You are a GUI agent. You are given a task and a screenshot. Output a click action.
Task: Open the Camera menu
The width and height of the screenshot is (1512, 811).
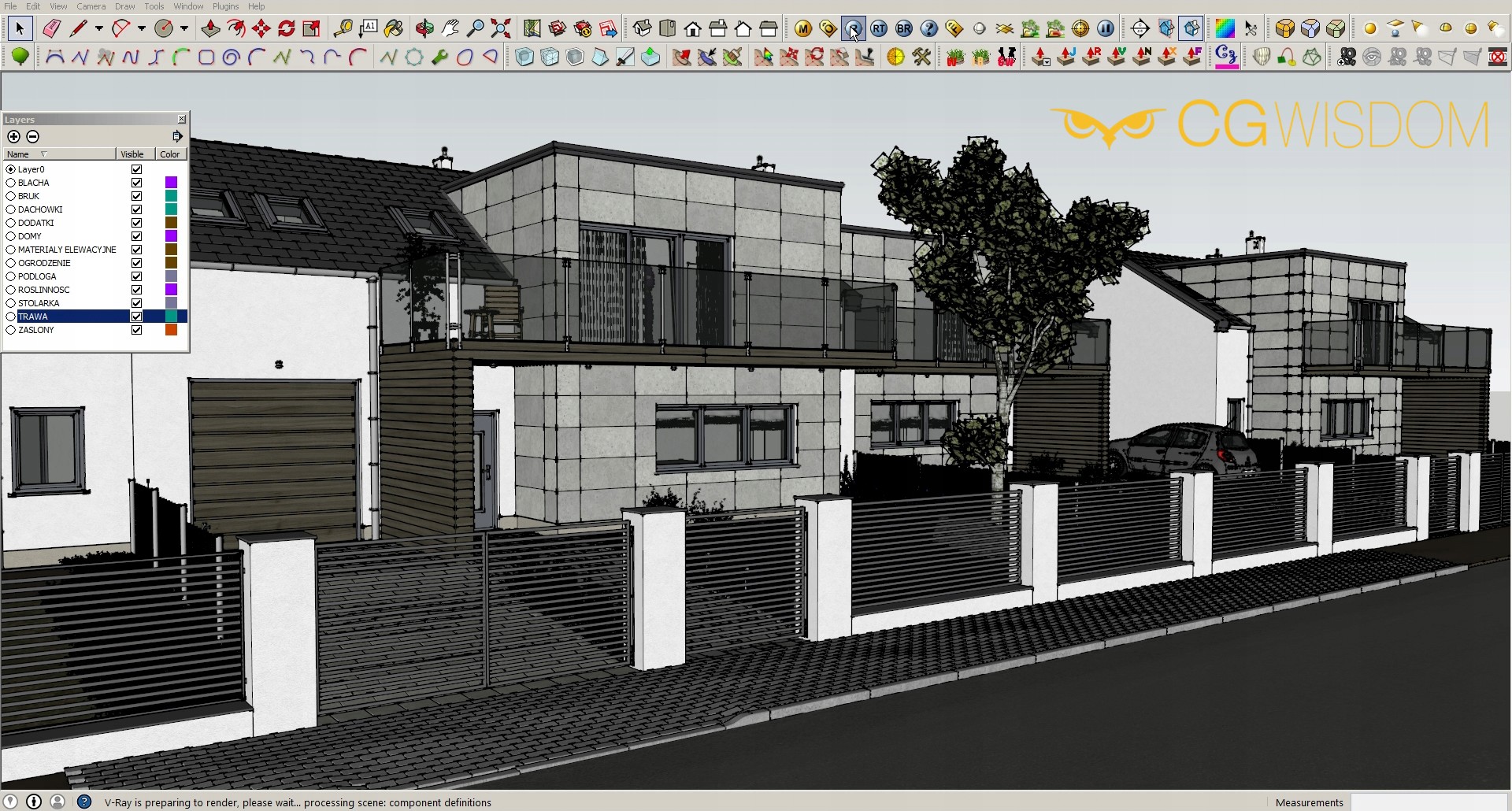(x=91, y=6)
